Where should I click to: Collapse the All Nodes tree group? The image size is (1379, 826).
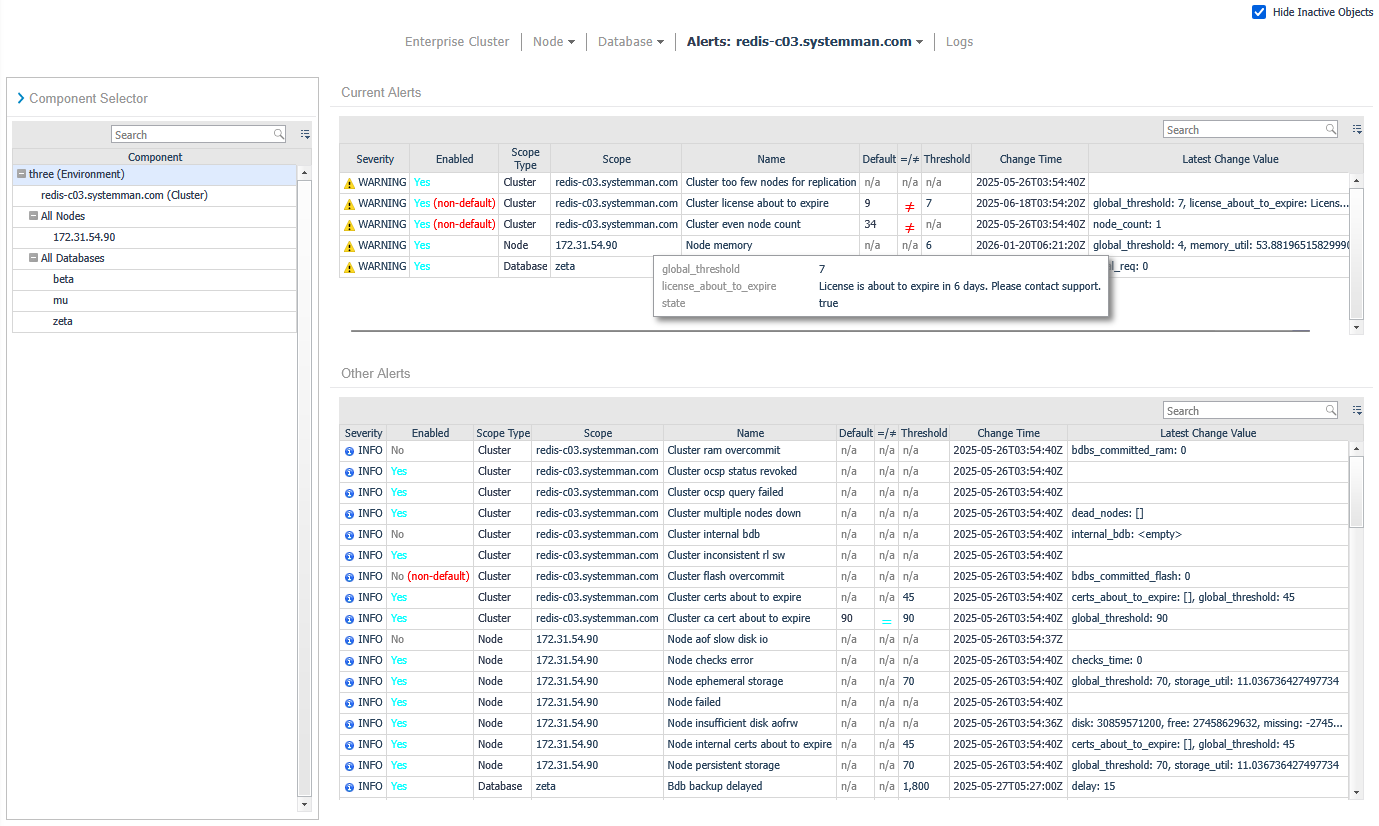tap(33, 216)
